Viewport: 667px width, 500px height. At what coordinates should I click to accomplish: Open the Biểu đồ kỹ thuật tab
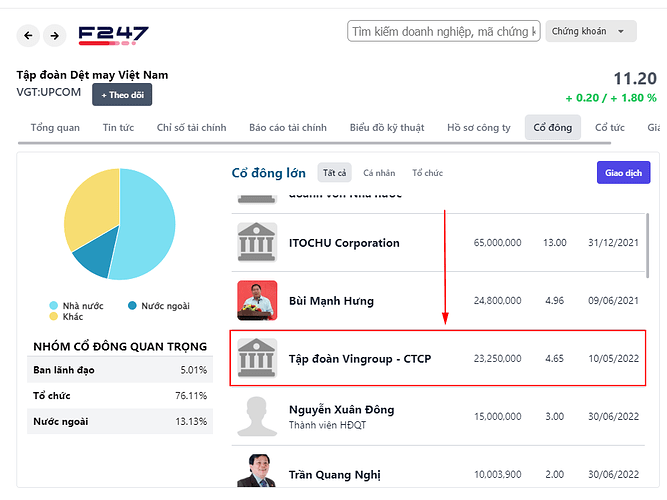pos(387,128)
